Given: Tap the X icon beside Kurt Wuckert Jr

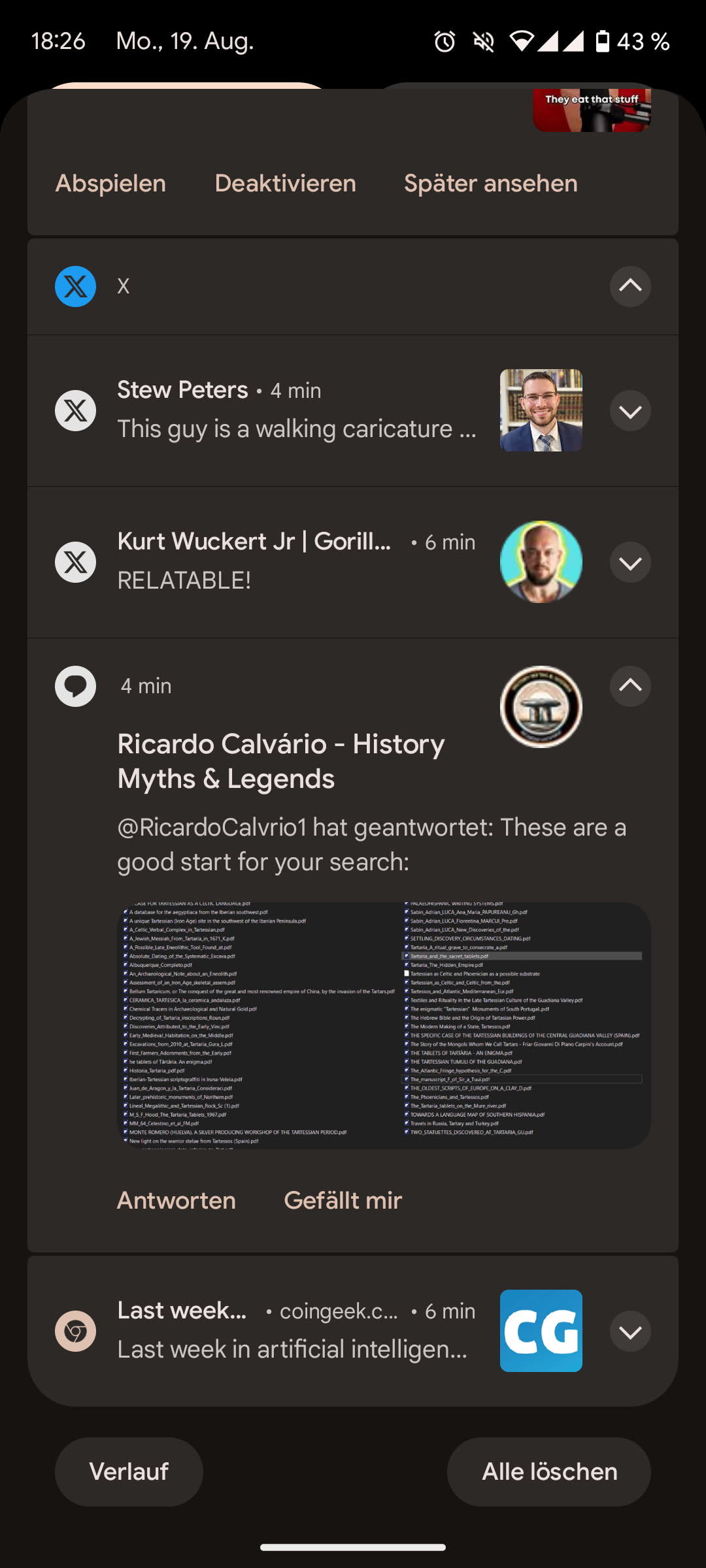Looking at the screenshot, I should click(x=75, y=563).
